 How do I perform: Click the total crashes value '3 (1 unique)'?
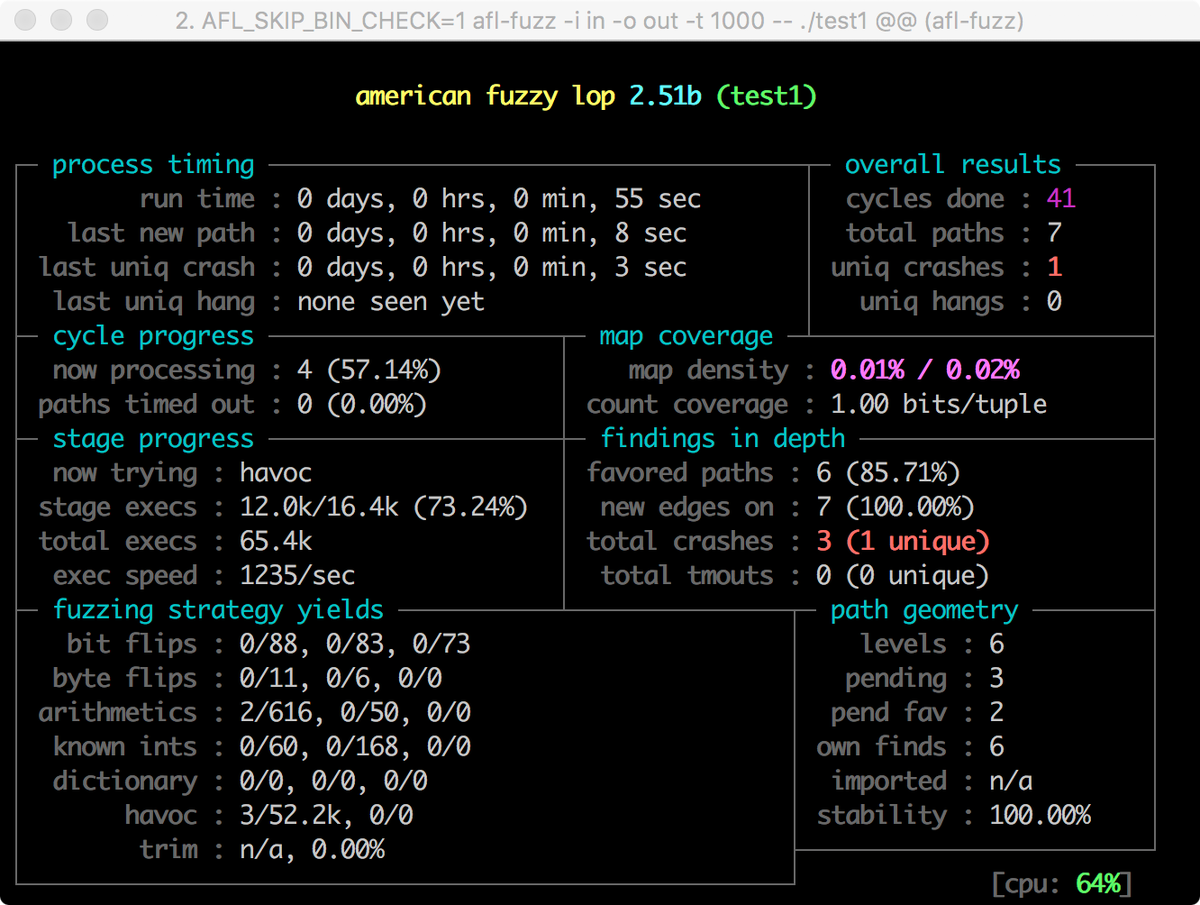(x=903, y=541)
